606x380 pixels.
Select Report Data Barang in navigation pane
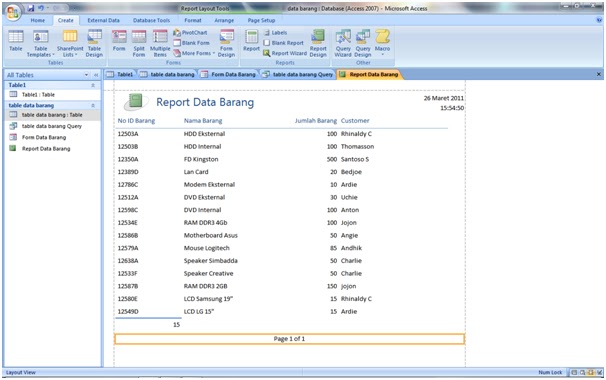(x=40, y=148)
